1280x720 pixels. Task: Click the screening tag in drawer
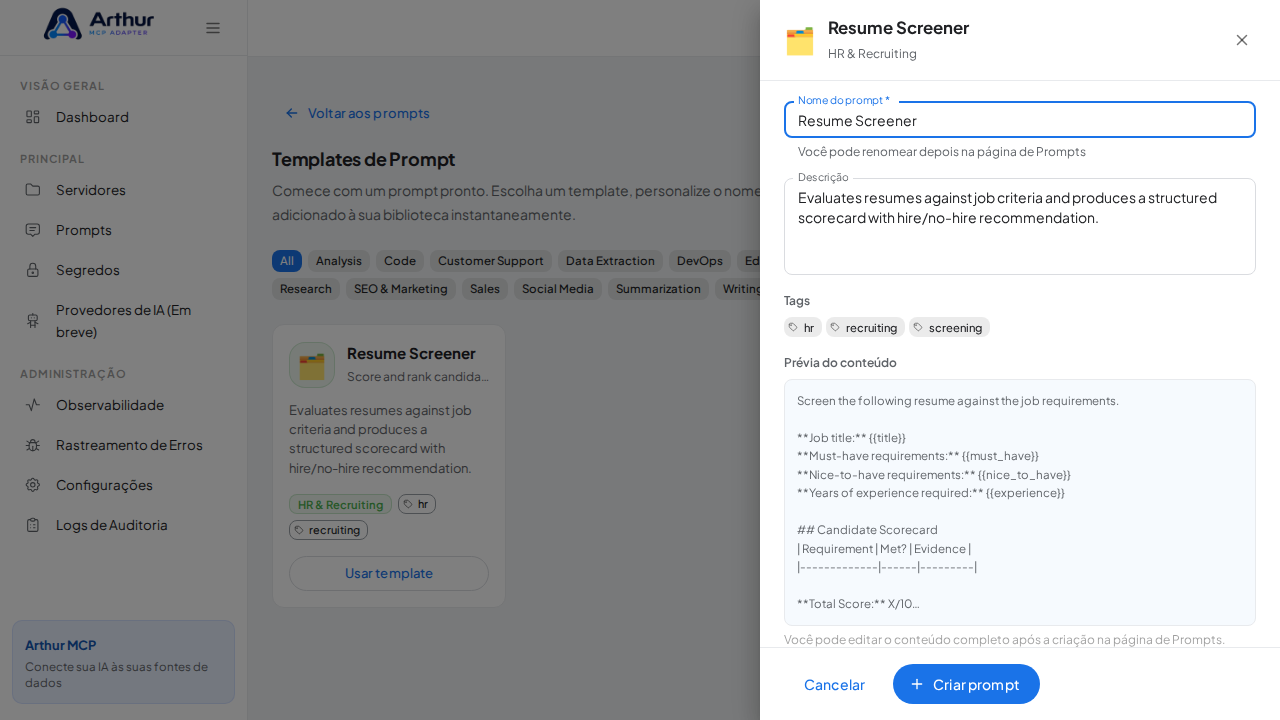coord(949,327)
